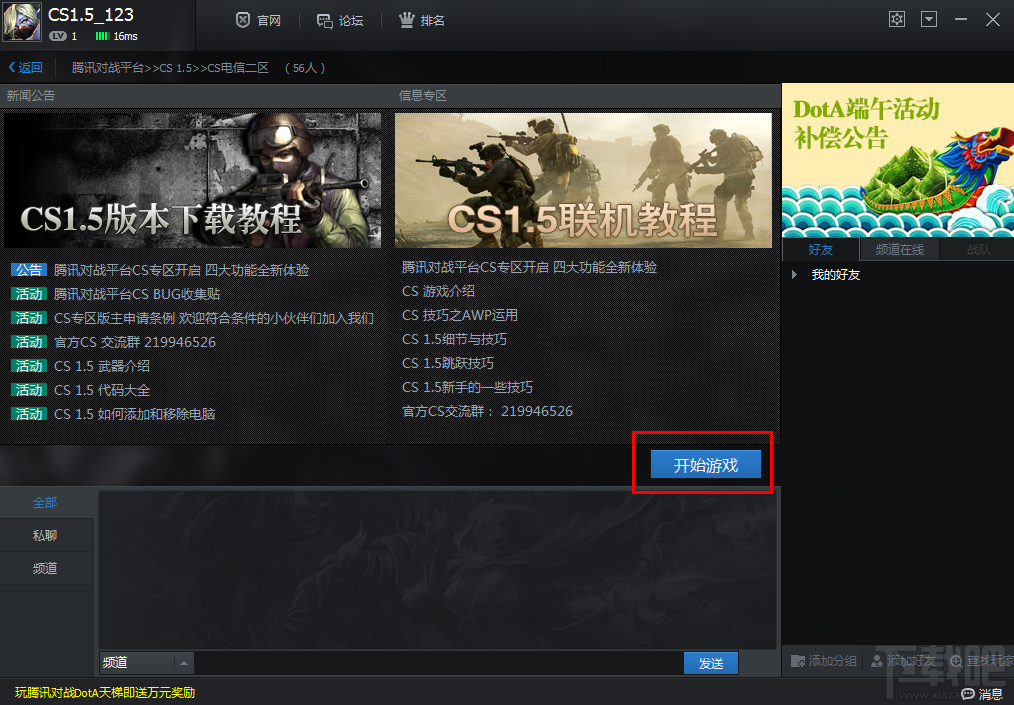Open the 官网 official site link
This screenshot has height=705, width=1014.
pyautogui.click(x=258, y=21)
